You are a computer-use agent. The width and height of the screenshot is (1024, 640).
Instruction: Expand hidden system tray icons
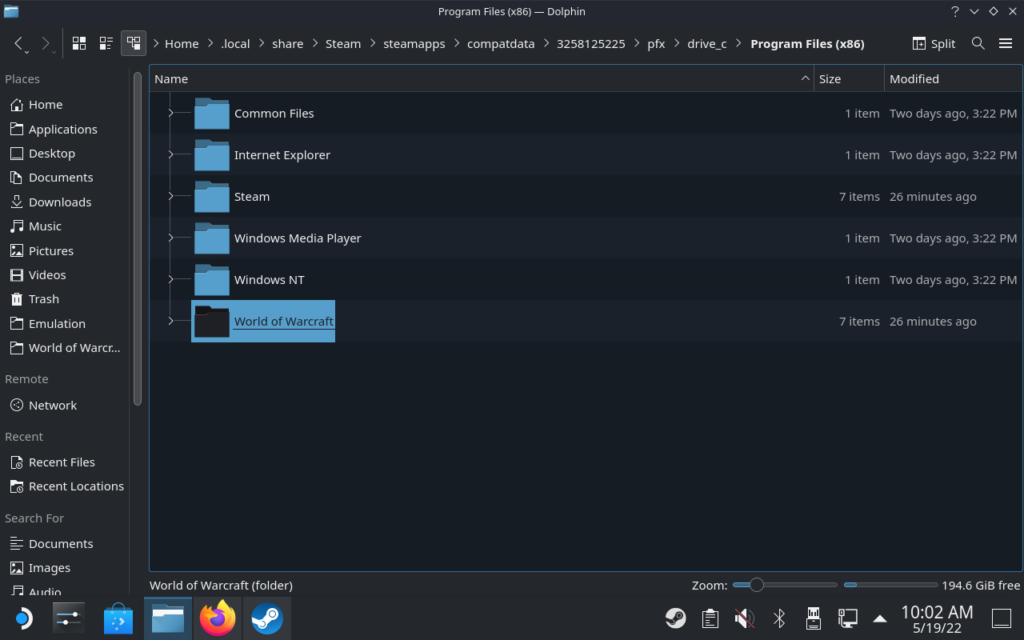[879, 618]
